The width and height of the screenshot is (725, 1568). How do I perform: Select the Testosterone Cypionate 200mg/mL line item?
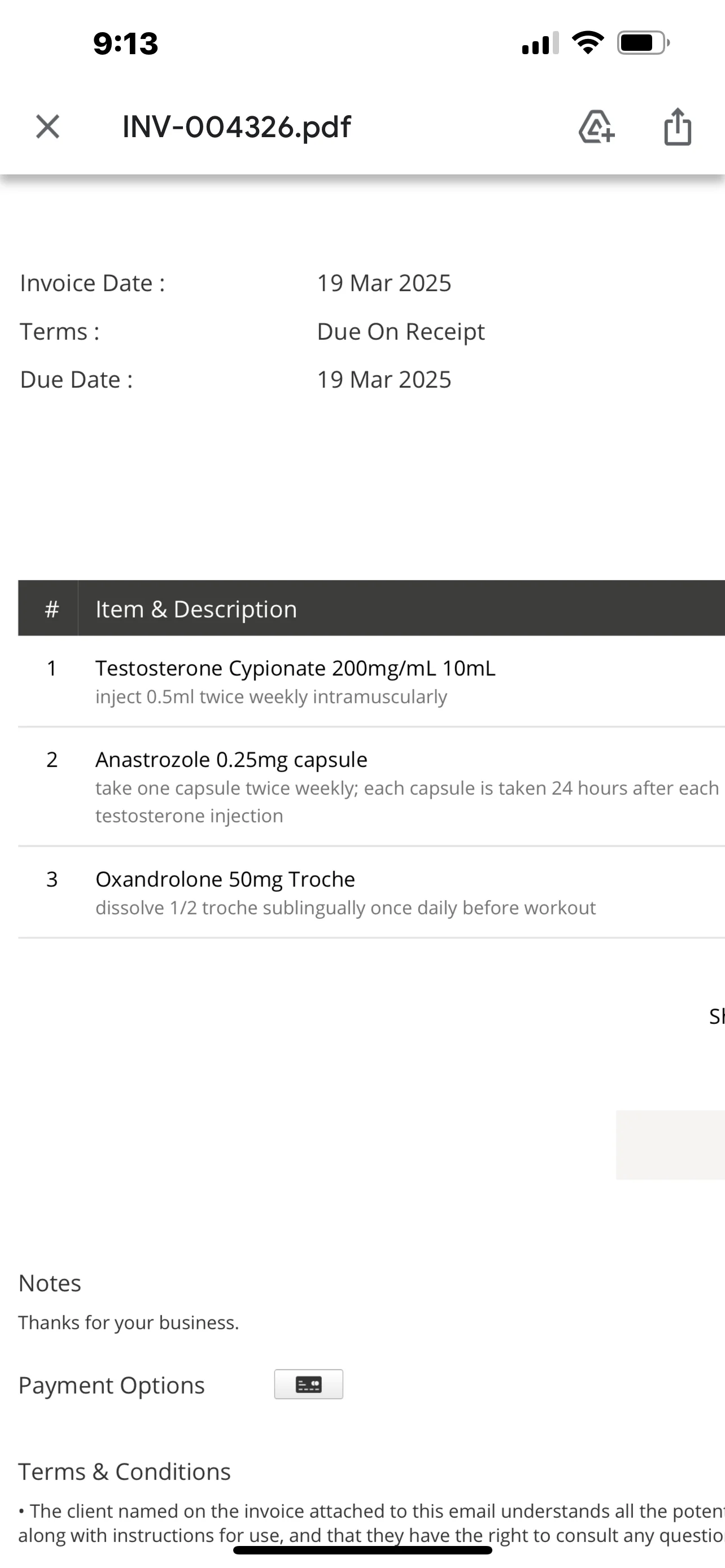(372, 681)
